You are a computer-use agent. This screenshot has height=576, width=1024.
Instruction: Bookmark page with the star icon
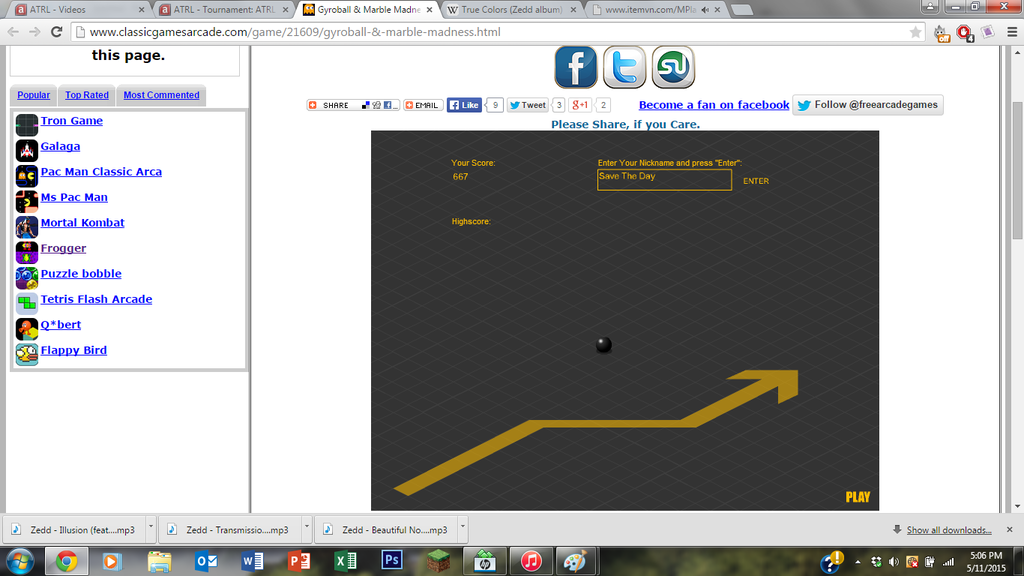pyautogui.click(x=915, y=32)
